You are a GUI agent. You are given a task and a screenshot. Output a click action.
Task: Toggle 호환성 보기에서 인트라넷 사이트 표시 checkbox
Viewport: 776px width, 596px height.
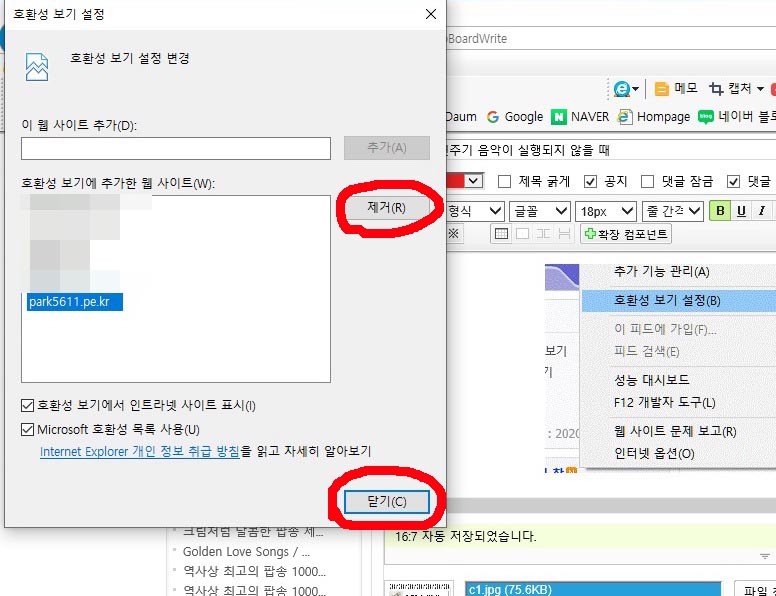coord(28,406)
